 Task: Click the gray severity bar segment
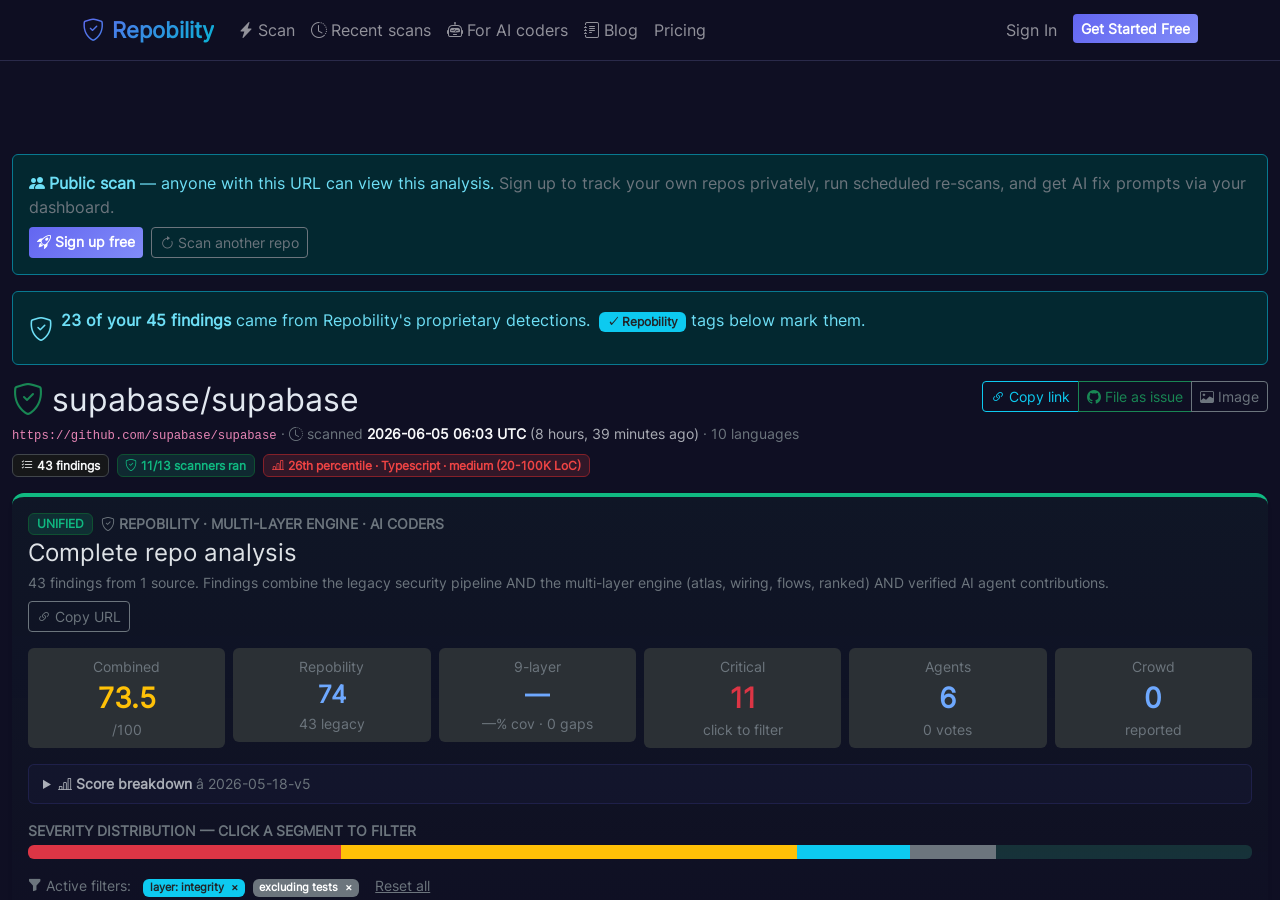tap(953, 852)
